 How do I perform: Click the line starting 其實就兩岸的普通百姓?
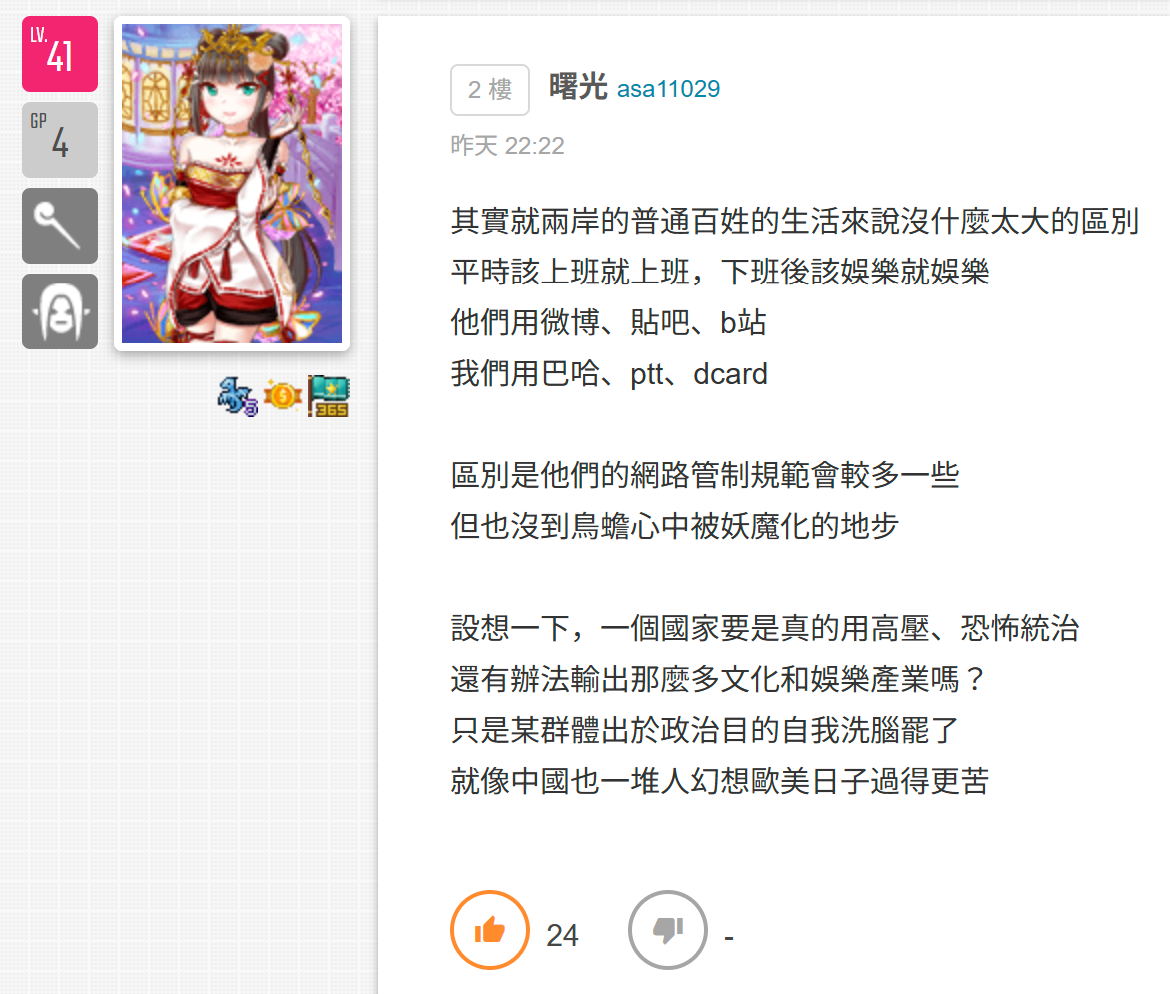pyautogui.click(x=795, y=222)
